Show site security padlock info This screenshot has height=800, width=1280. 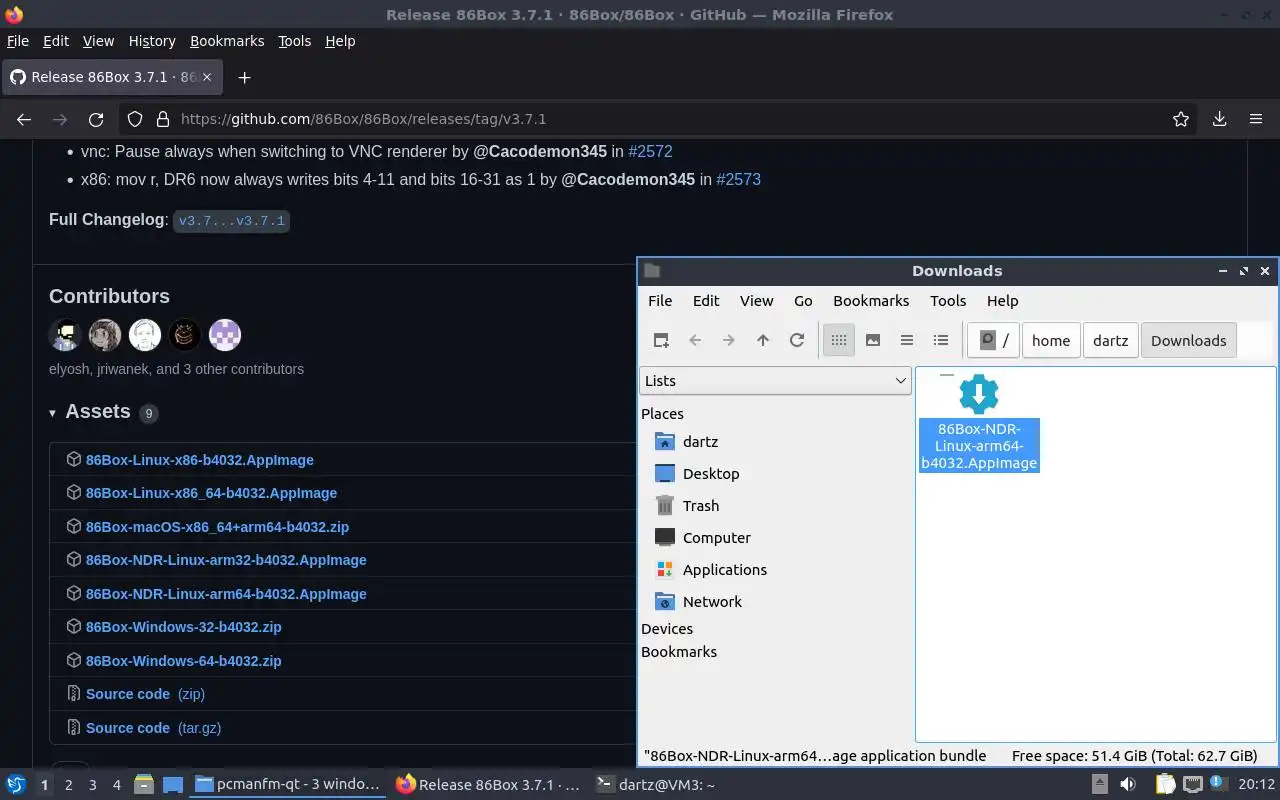[x=163, y=119]
